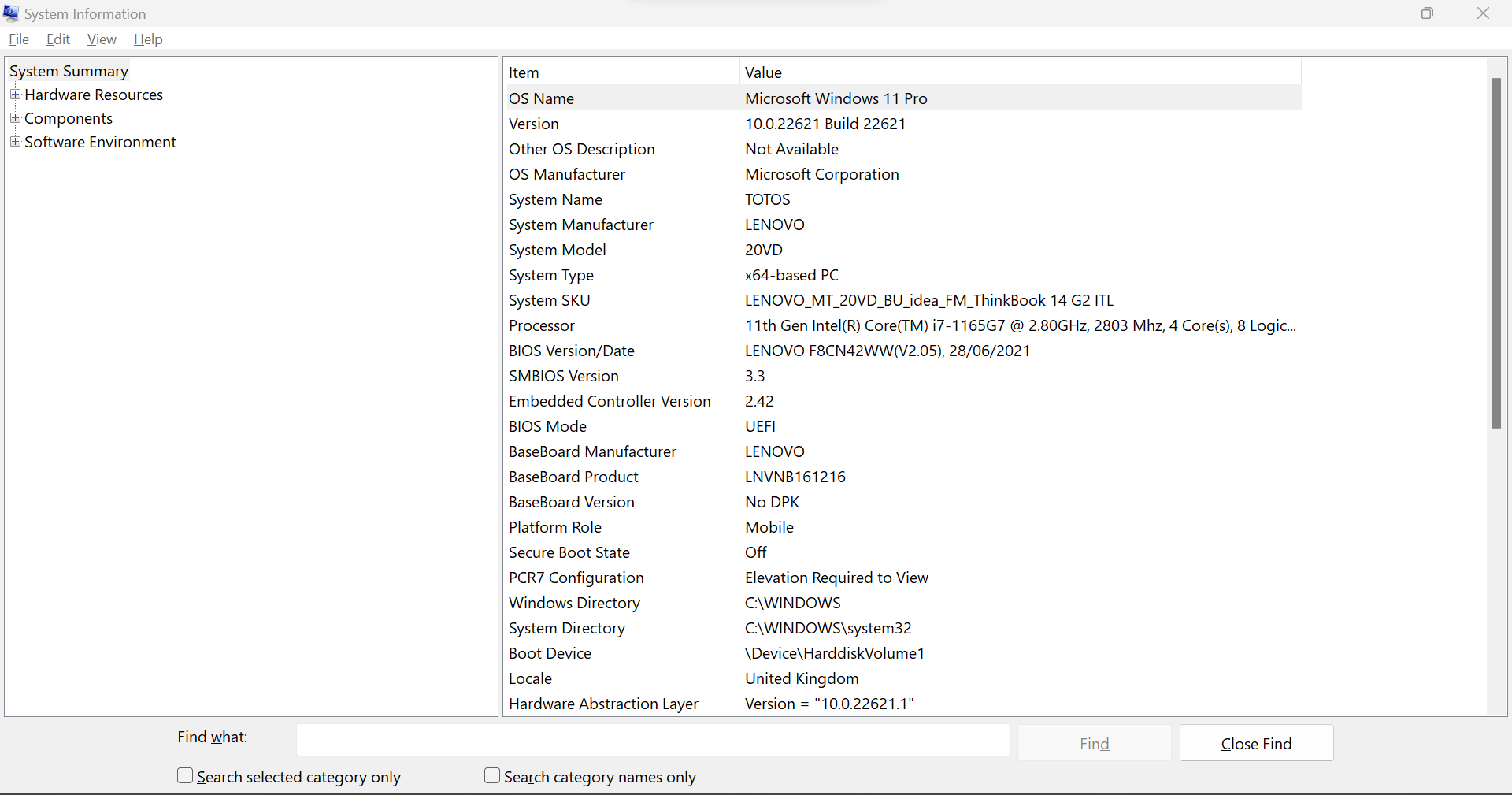Select the SMBIOS Version row
The image size is (1512, 795).
click(902, 376)
